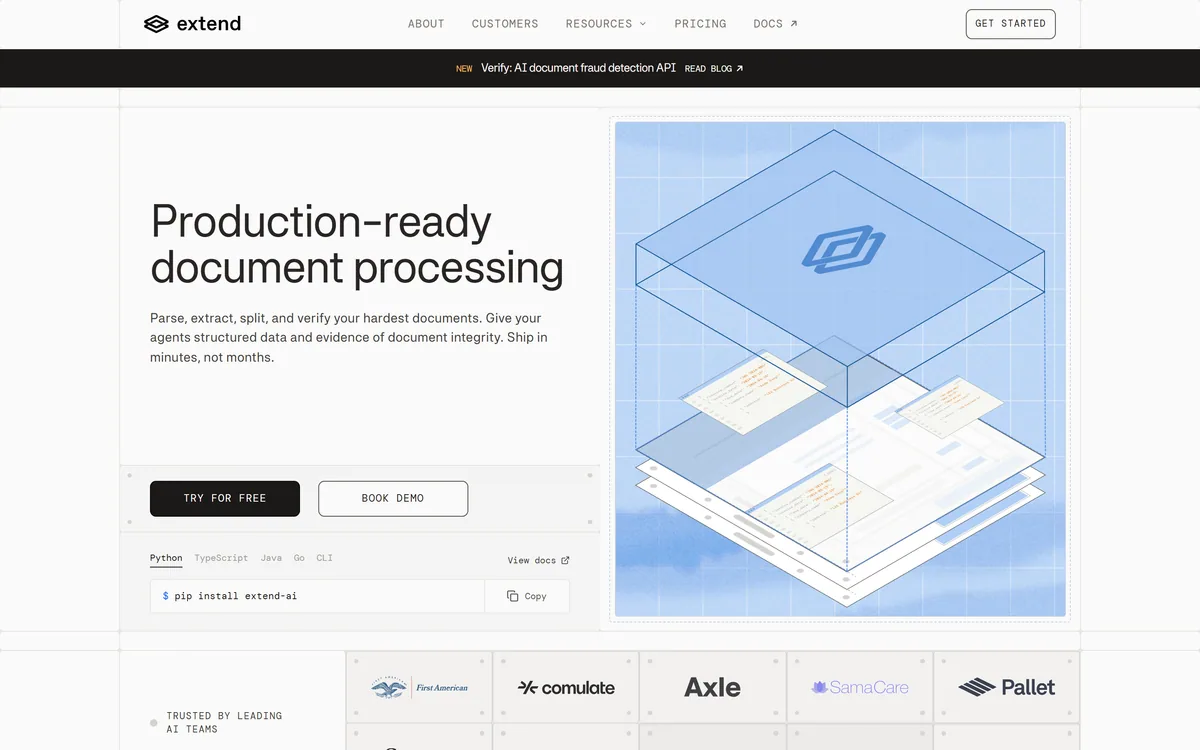Go to the Pricing page
Viewport: 1200px width, 750px height.
(x=700, y=24)
